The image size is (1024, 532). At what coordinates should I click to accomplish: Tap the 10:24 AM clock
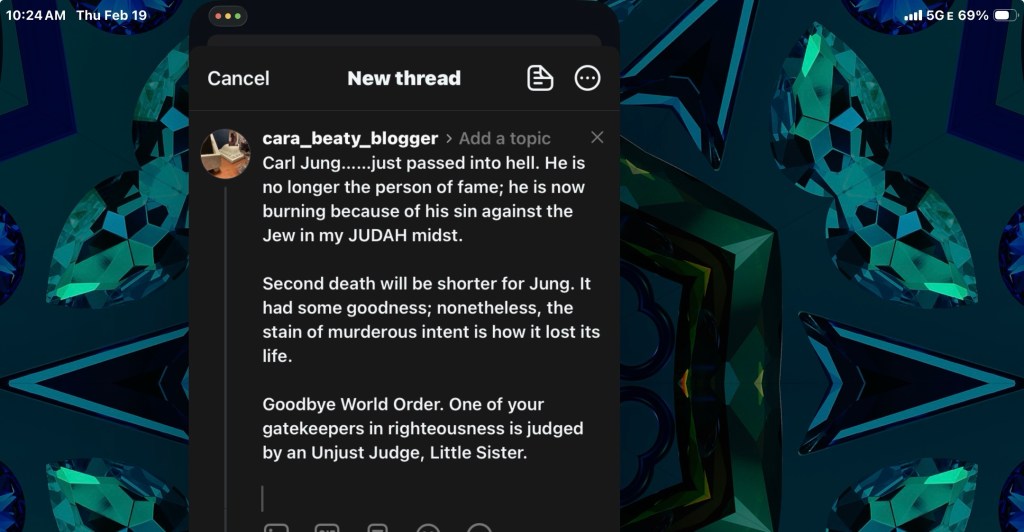point(35,15)
